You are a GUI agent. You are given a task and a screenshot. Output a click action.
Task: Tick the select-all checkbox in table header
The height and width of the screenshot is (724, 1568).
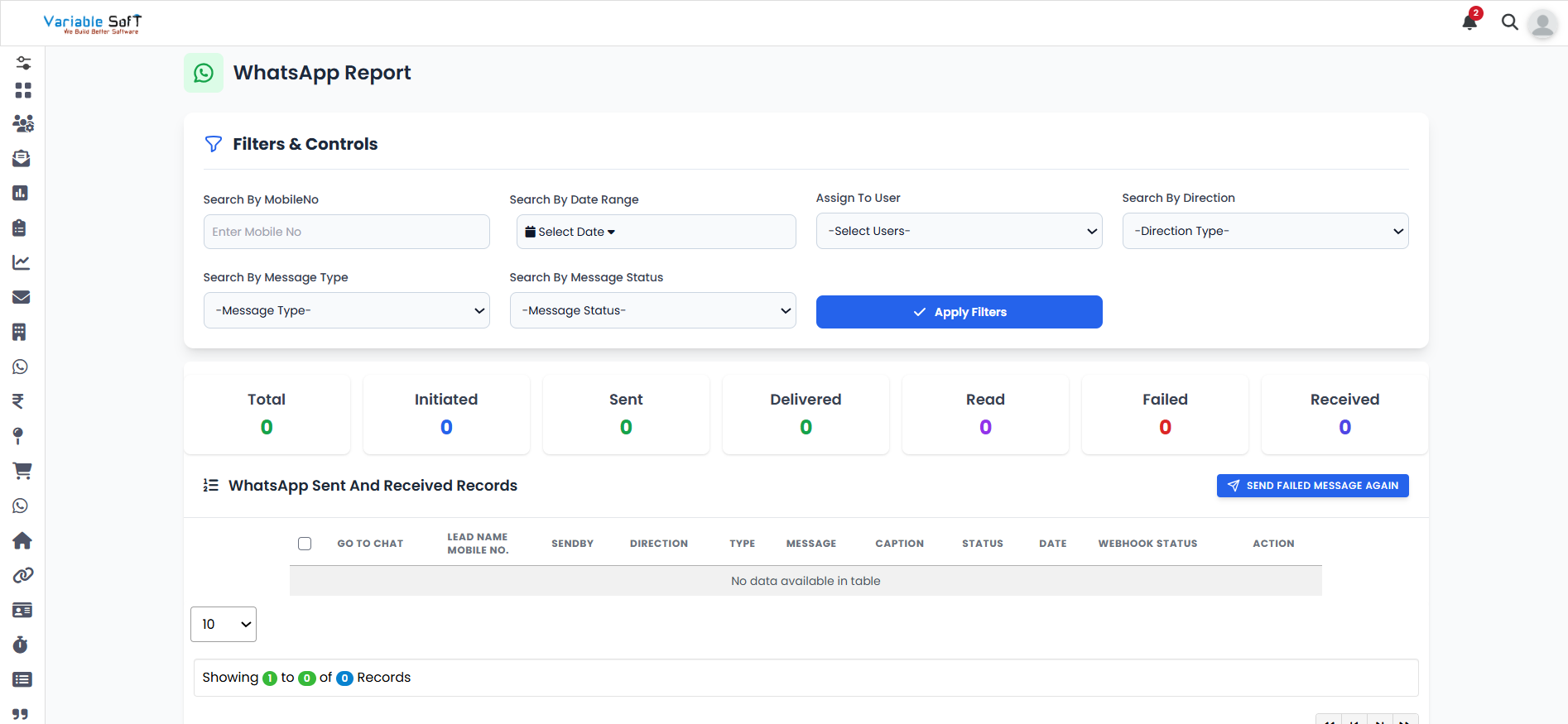pos(305,544)
